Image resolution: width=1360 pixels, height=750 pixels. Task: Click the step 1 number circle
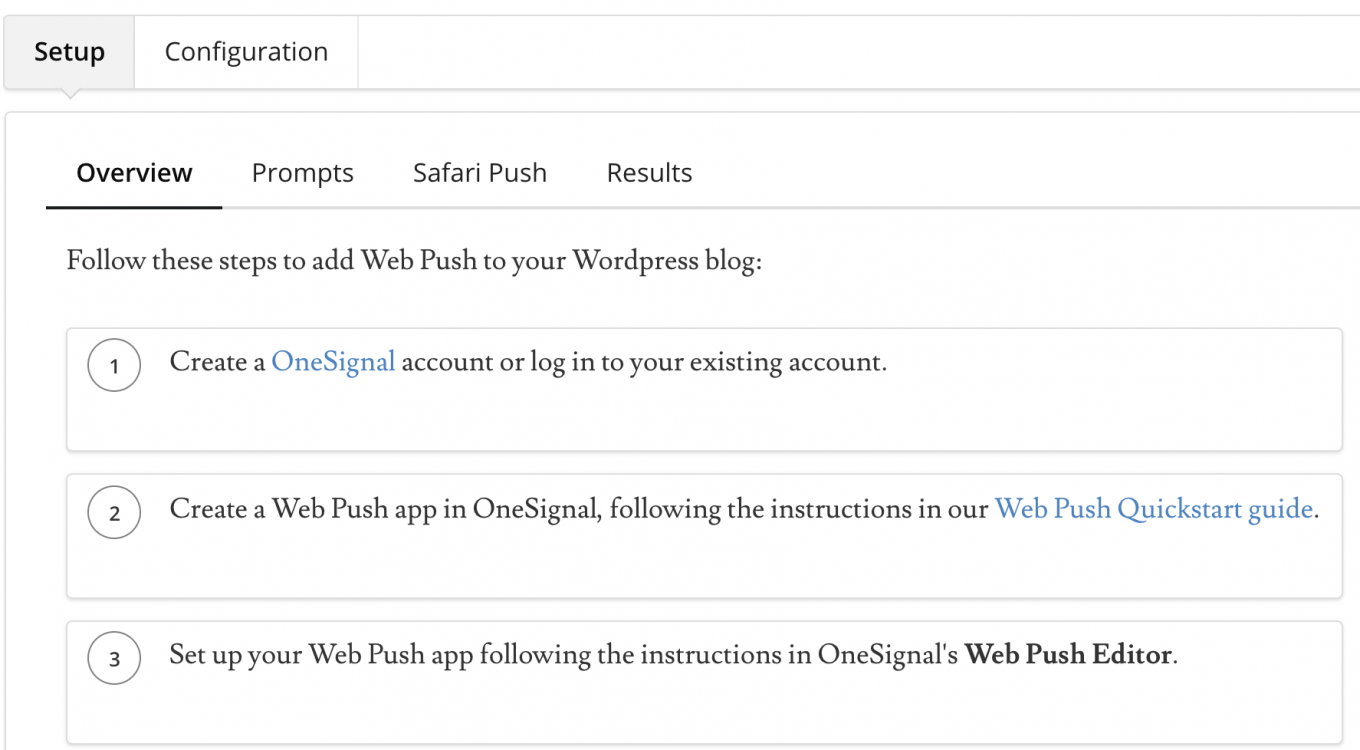point(114,366)
